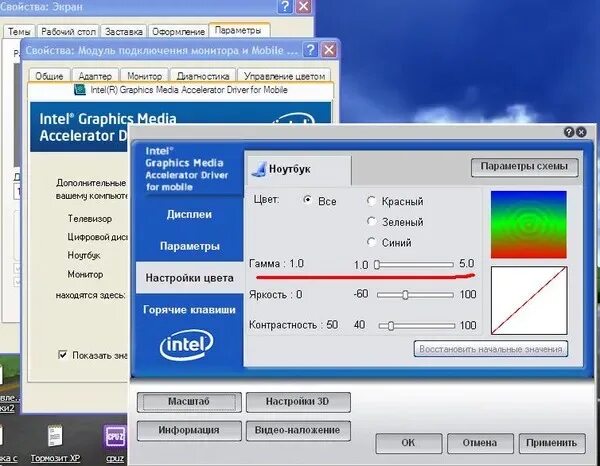Click the Ноутбук entry in the device list
Screen dimensions: 600x466
pyautogui.click(x=84, y=255)
